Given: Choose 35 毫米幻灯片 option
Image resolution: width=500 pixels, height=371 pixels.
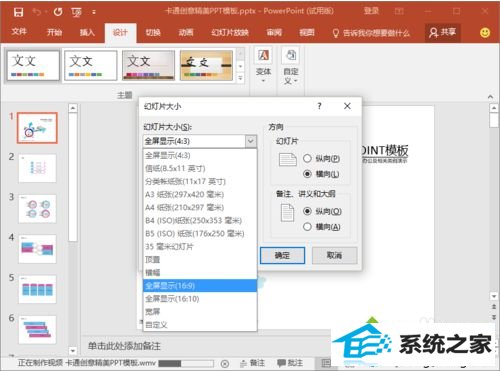Looking at the screenshot, I should (200, 246).
